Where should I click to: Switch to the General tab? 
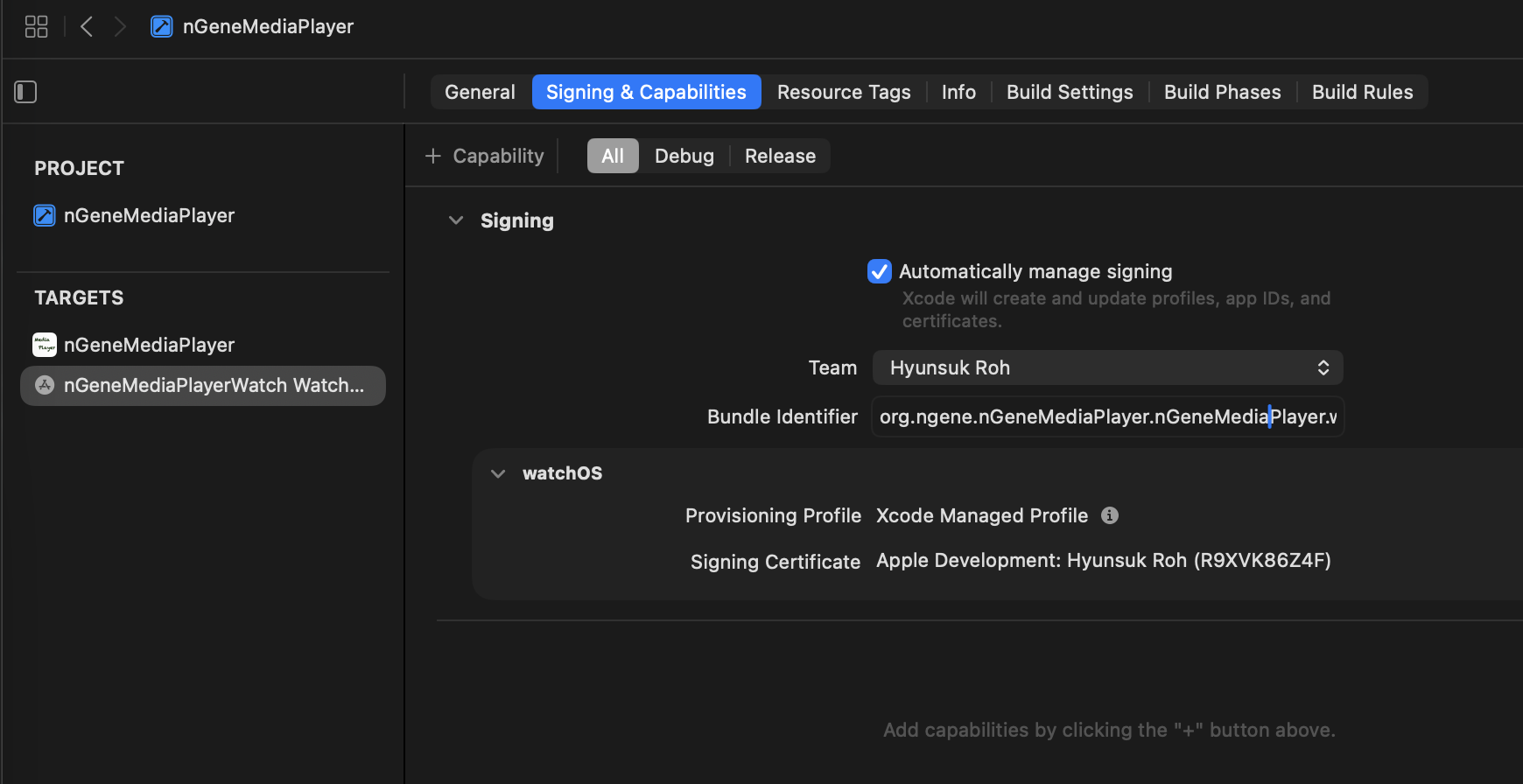point(480,92)
